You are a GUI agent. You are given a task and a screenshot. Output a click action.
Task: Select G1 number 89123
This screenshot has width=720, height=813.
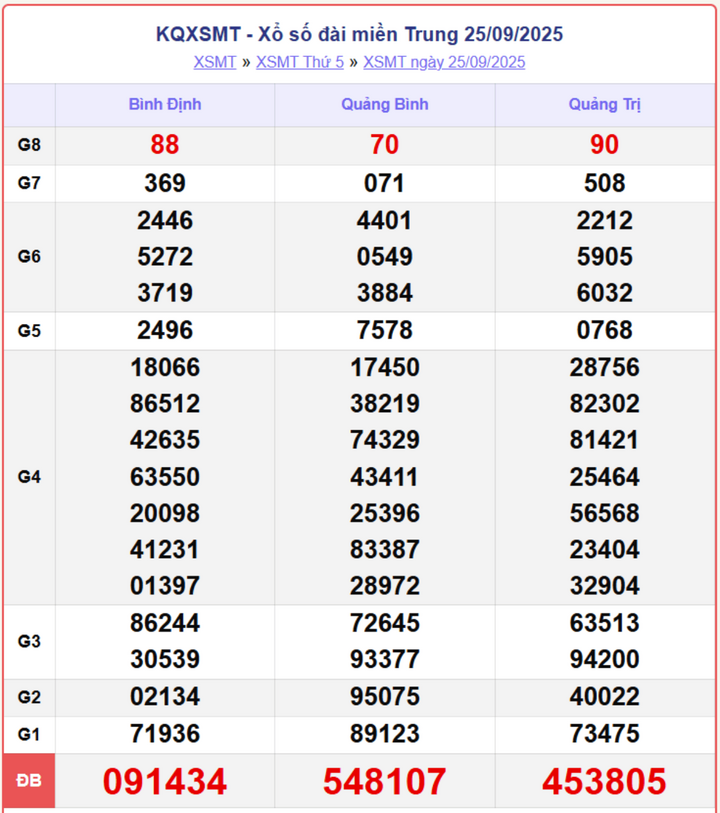pyautogui.click(x=385, y=734)
